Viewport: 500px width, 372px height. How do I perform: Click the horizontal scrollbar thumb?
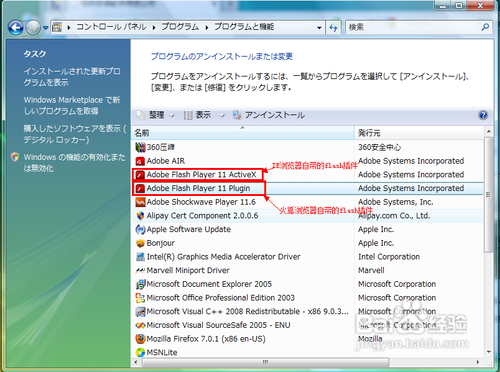[x=265, y=362]
